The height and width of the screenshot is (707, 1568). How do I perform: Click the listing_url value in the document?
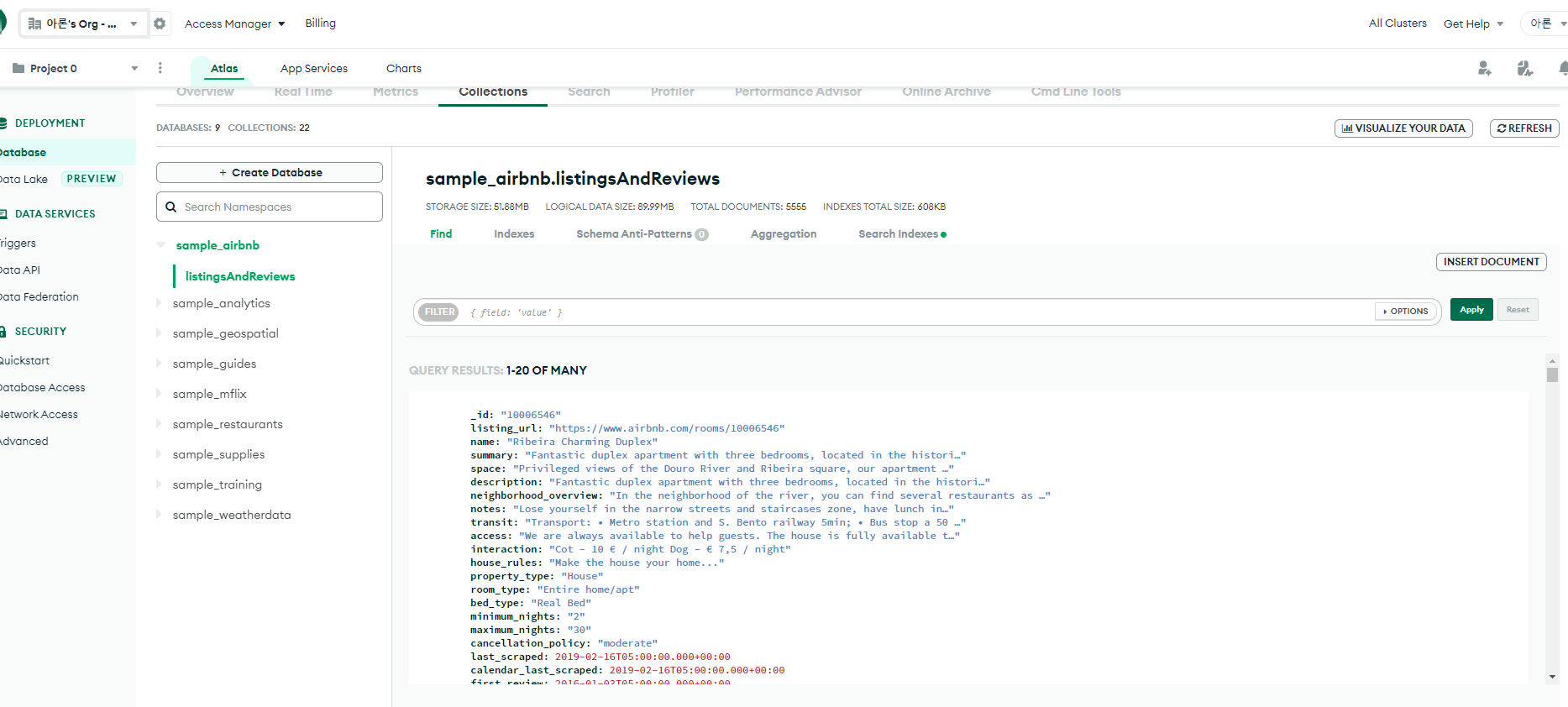667,428
